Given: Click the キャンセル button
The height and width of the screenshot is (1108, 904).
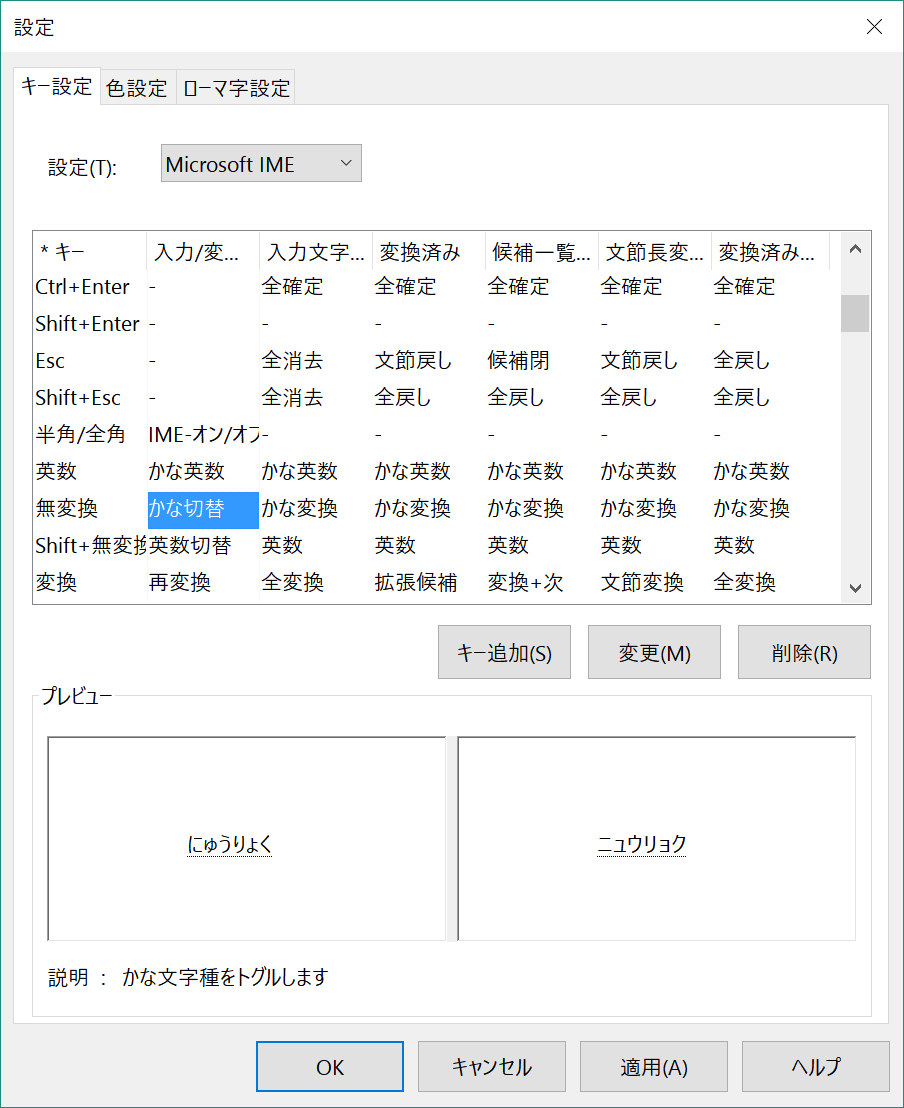Looking at the screenshot, I should point(492,1066).
